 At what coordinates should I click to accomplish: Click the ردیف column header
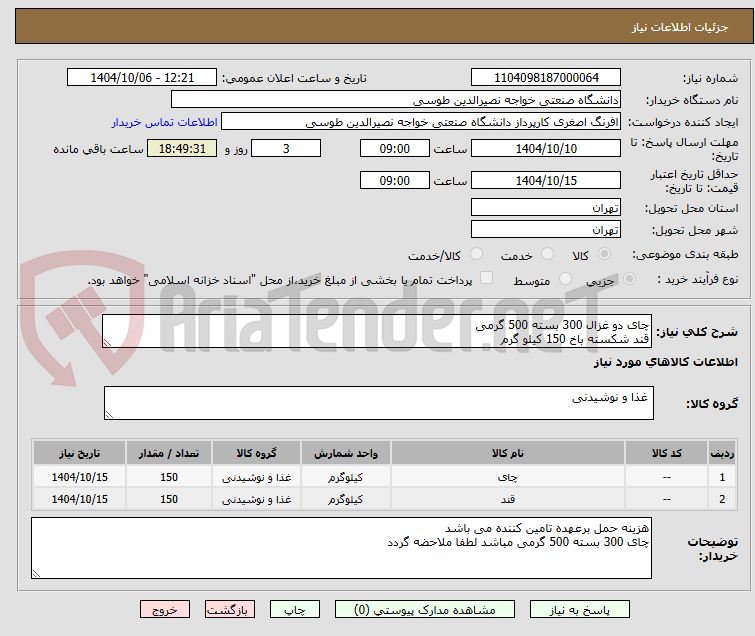(x=722, y=453)
